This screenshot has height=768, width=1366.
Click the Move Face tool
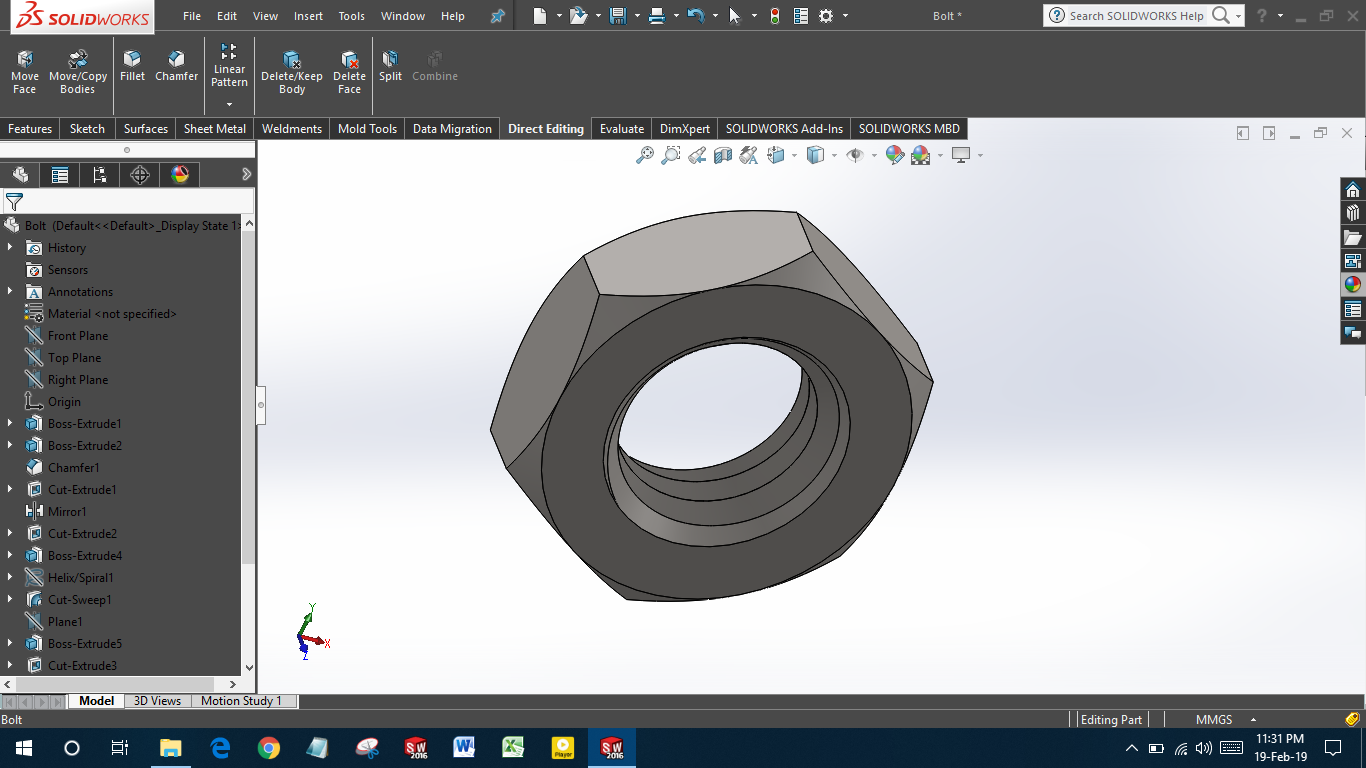(25, 71)
